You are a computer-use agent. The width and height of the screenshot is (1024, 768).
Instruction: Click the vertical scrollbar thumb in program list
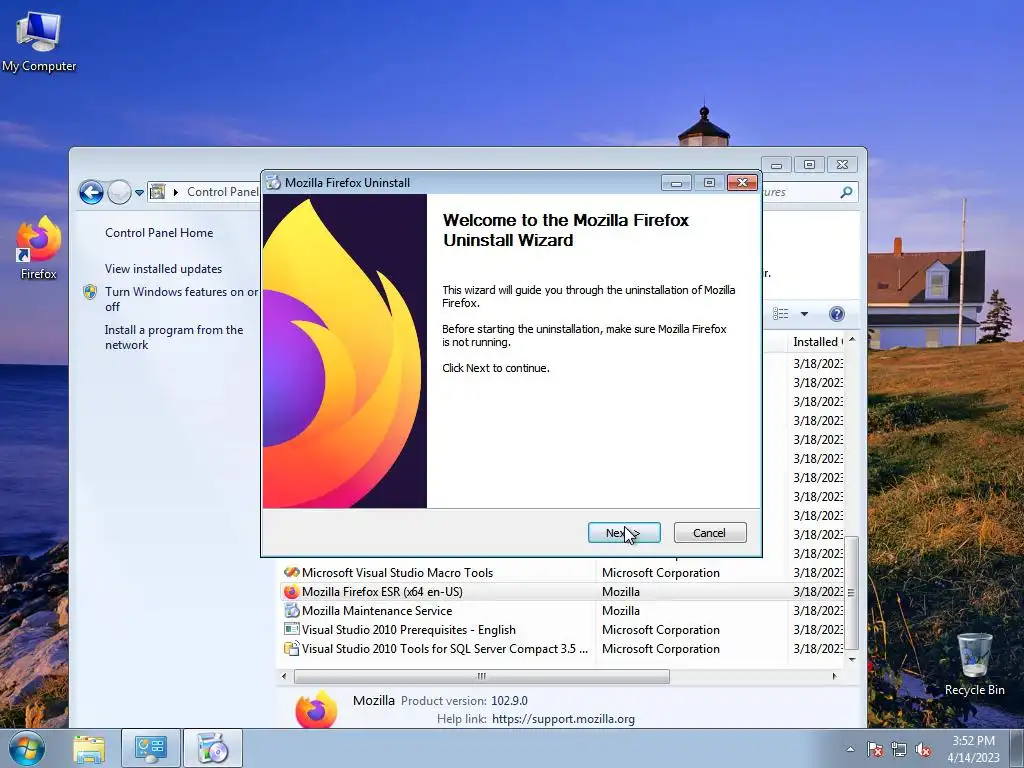click(x=852, y=592)
